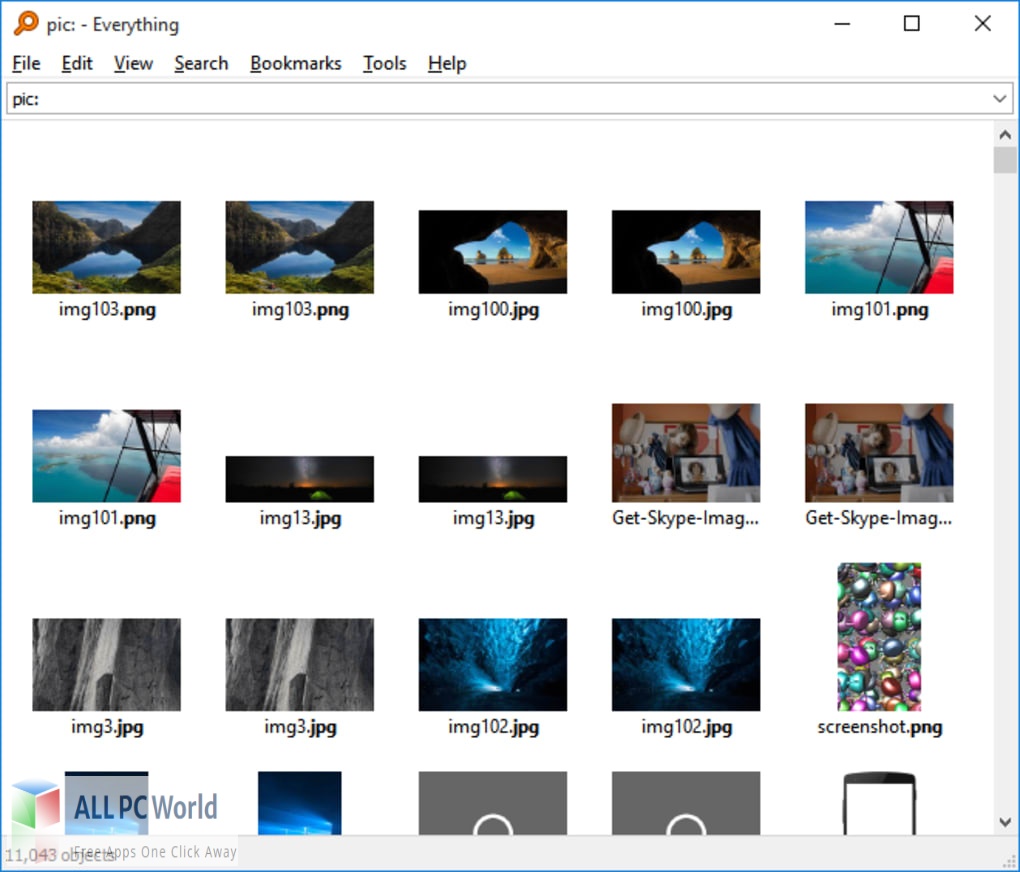Select the phone outline thumbnail in bottom row
1020x872 pixels.
click(879, 803)
